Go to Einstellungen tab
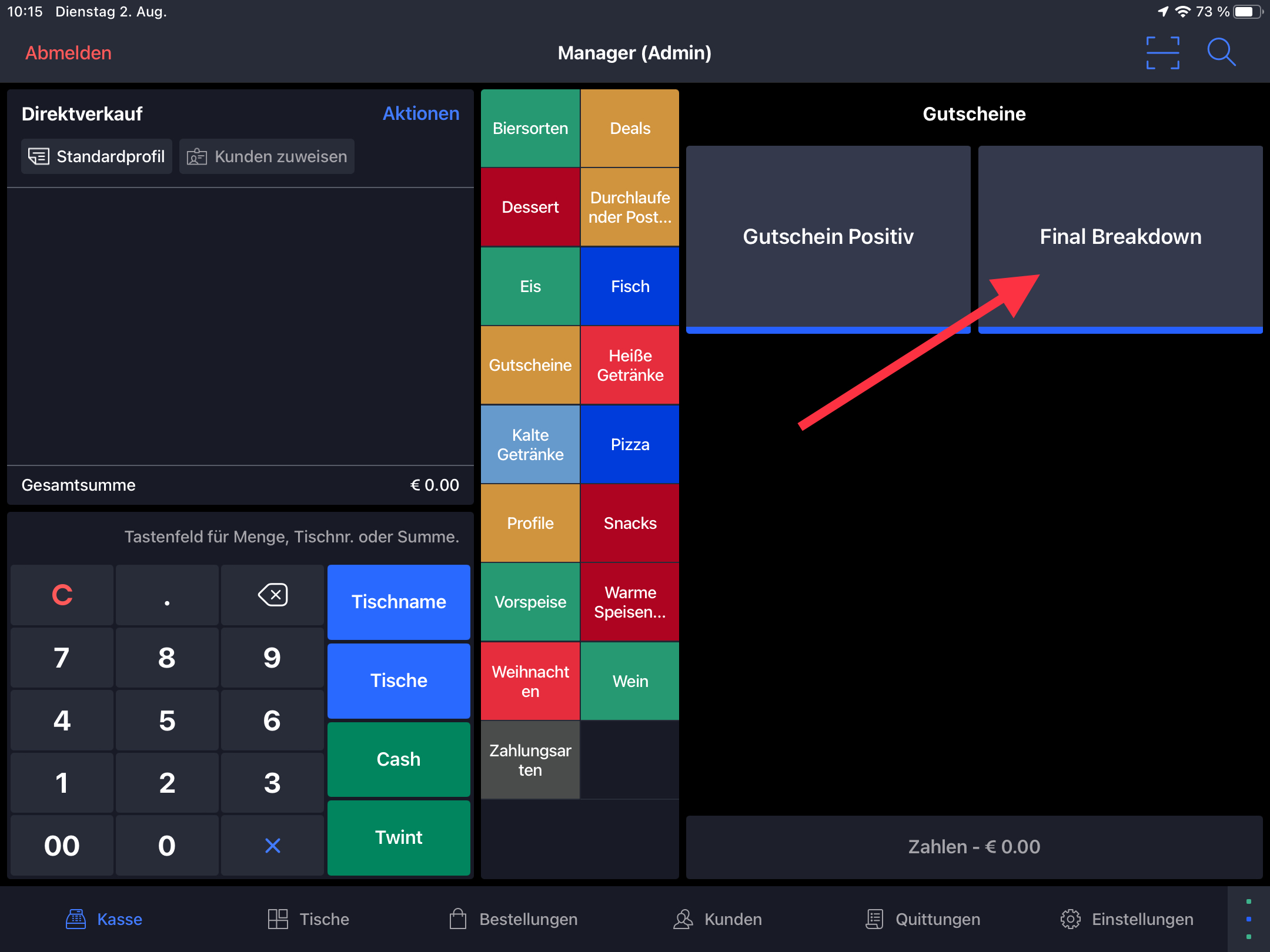The height and width of the screenshot is (952, 1270). pos(1127,919)
